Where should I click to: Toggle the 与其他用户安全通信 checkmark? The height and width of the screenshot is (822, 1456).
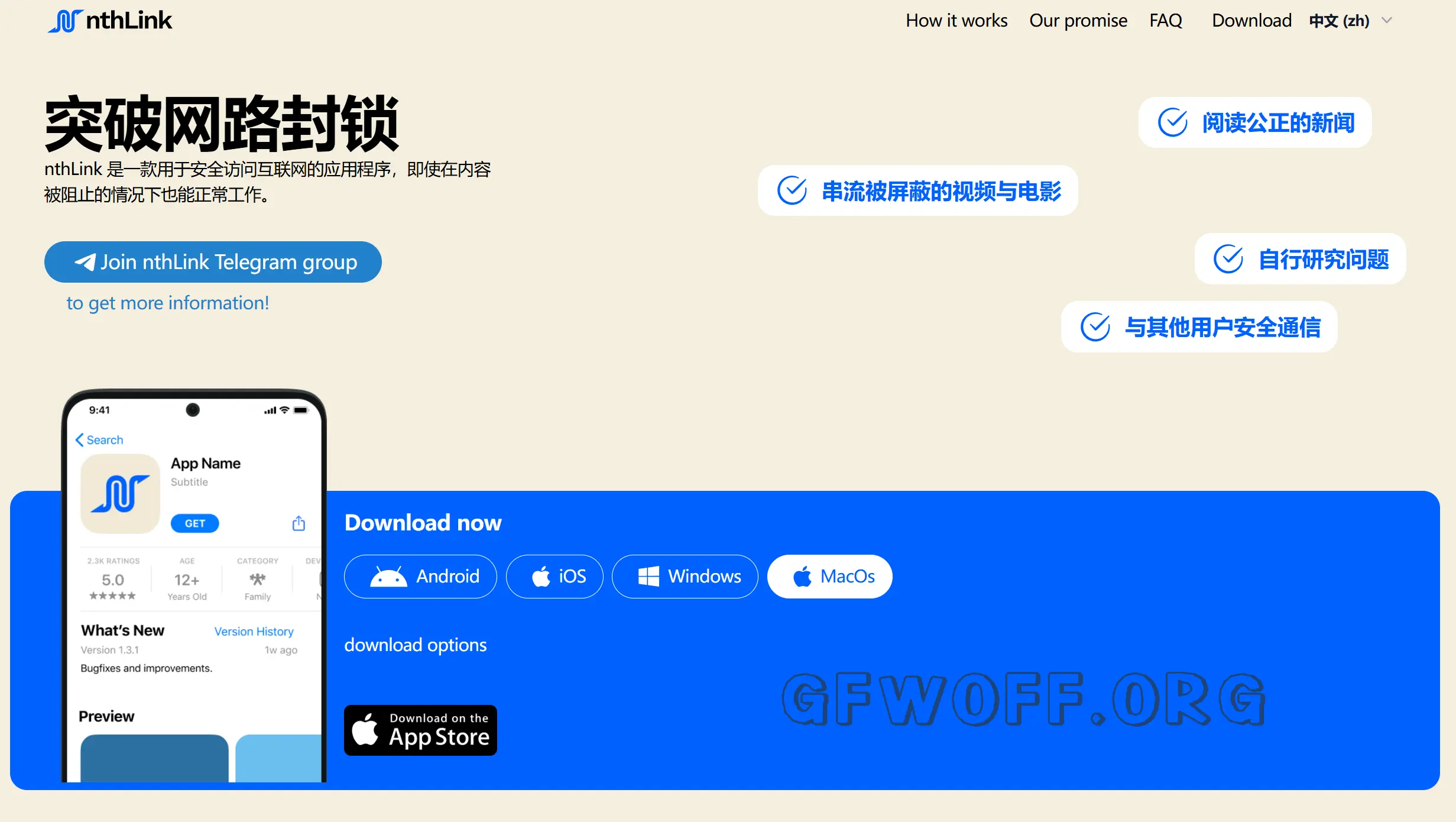tap(1097, 327)
